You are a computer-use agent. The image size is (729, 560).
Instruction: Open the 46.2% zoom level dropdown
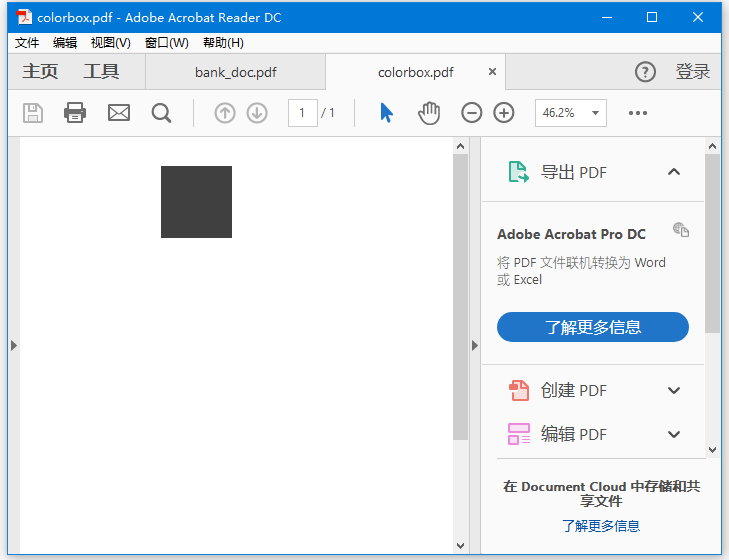[571, 113]
